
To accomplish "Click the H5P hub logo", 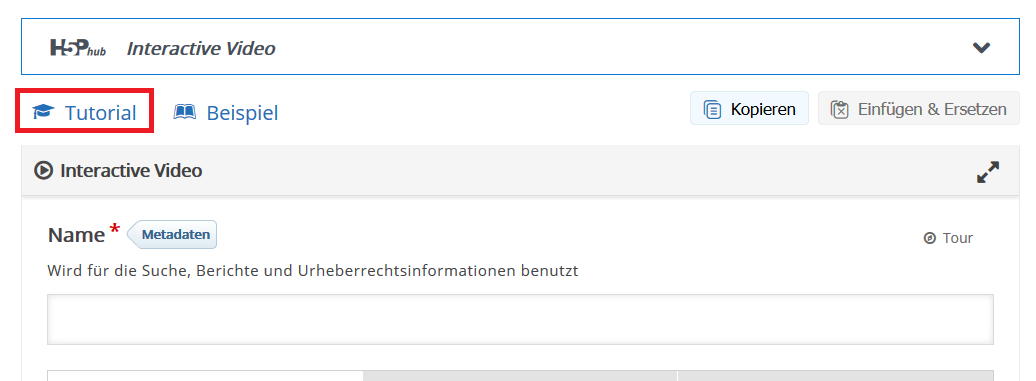I will (78, 48).
